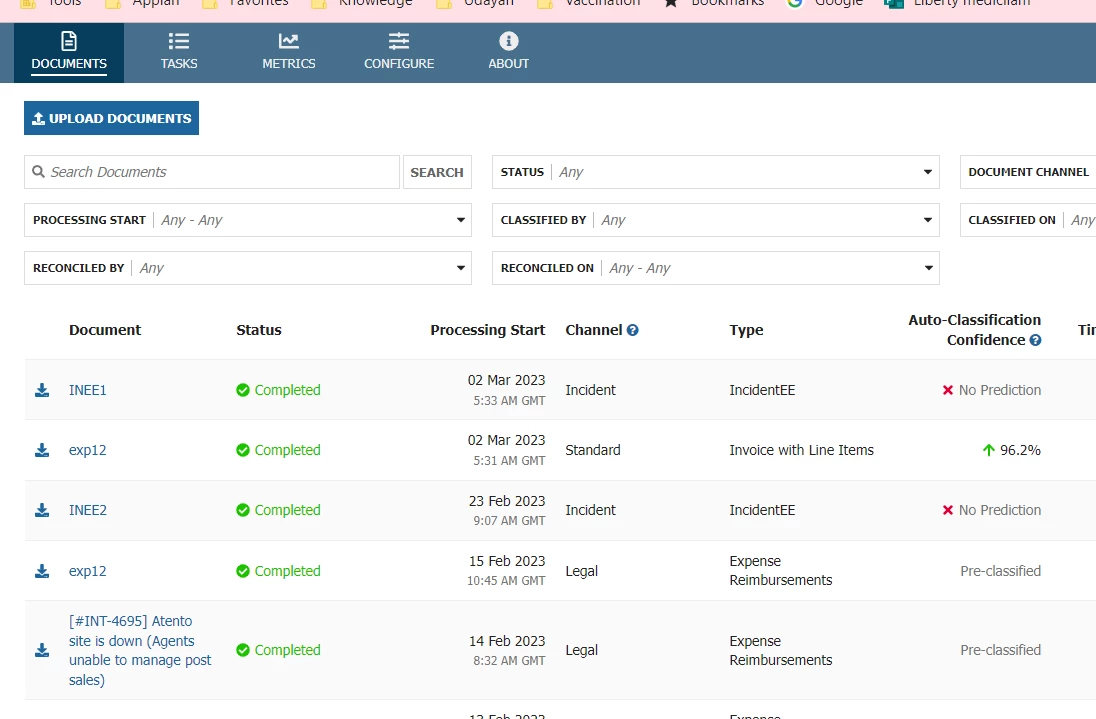The height and width of the screenshot is (719, 1096).
Task: Click the 23 Feb 2023 processing start cell
Action: [507, 510]
